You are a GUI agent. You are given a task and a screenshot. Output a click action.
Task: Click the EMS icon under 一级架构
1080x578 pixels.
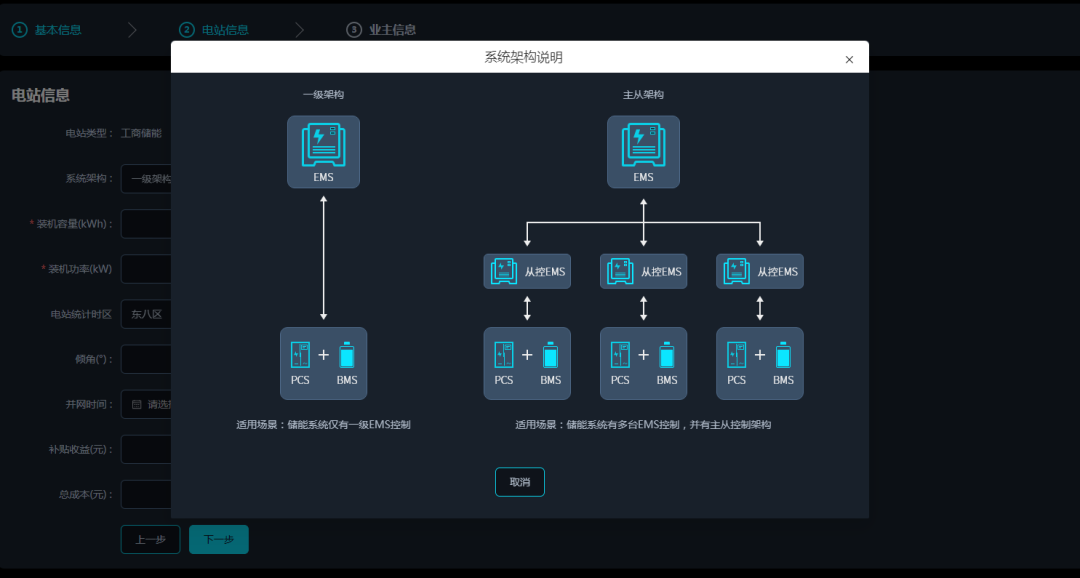click(323, 146)
